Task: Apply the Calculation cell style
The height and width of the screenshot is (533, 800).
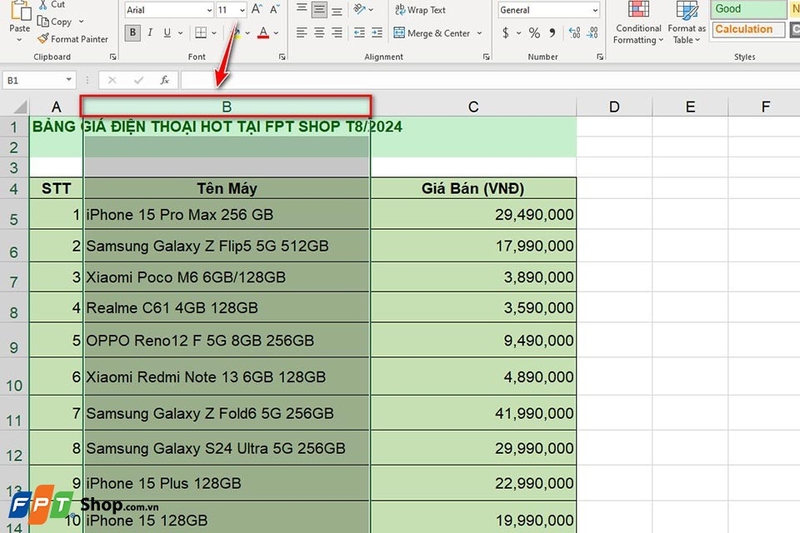Action: coord(748,30)
